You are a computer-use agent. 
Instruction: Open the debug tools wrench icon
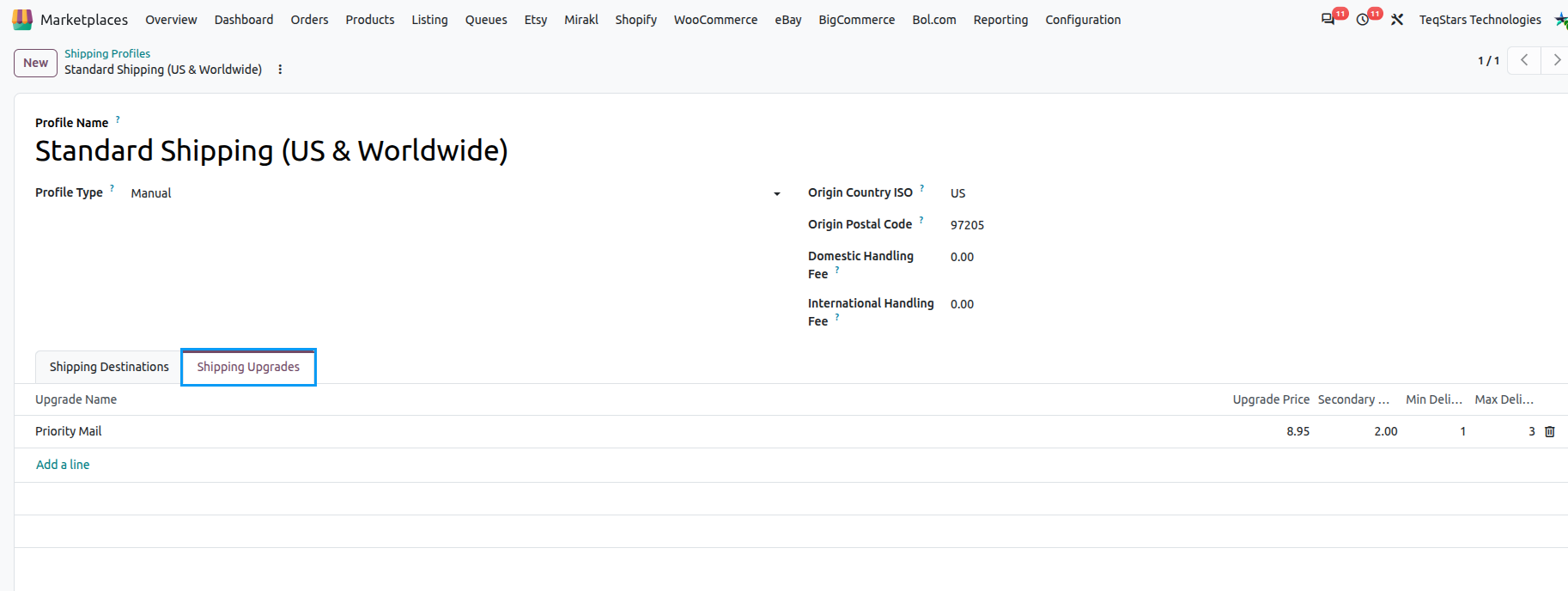click(1397, 20)
